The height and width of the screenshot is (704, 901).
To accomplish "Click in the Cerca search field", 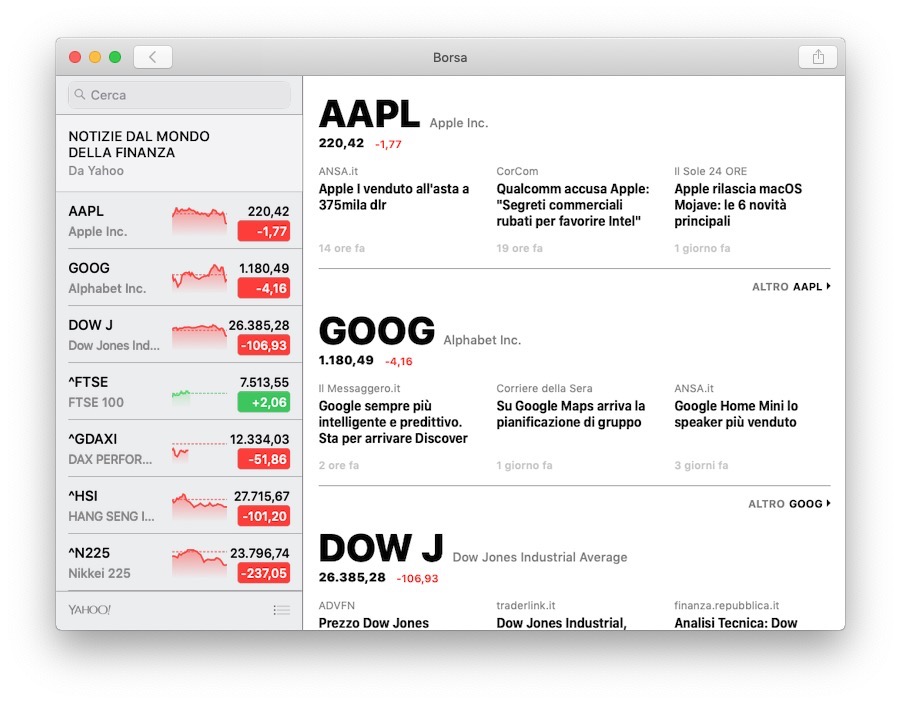I will 179,95.
